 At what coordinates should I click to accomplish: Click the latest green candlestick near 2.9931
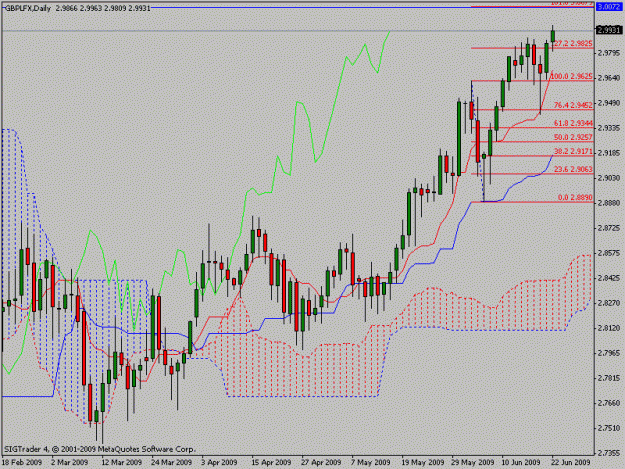553,36
